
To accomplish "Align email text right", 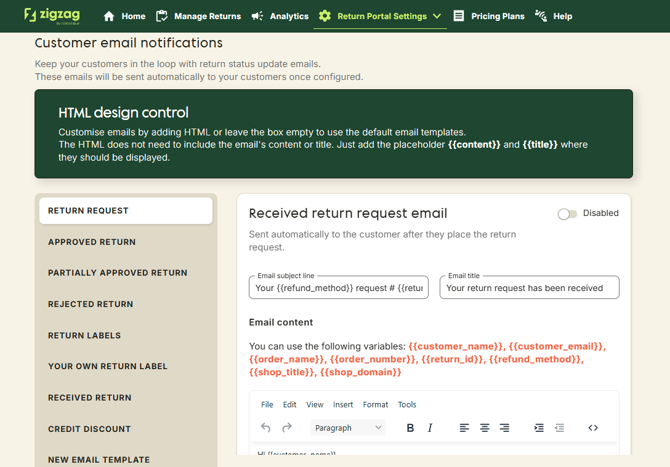I will coord(505,428).
